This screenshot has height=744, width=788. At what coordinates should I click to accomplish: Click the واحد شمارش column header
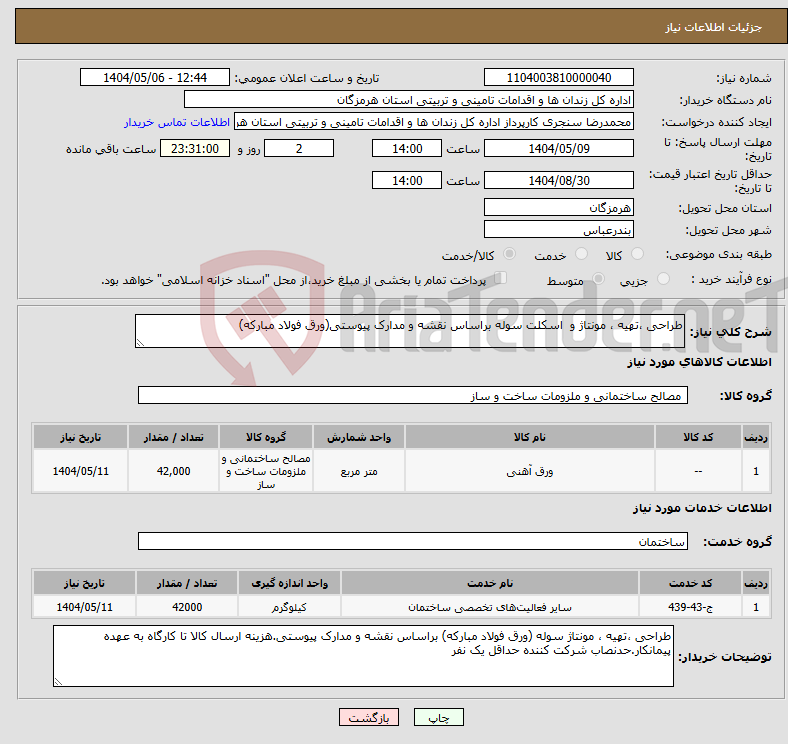point(359,437)
